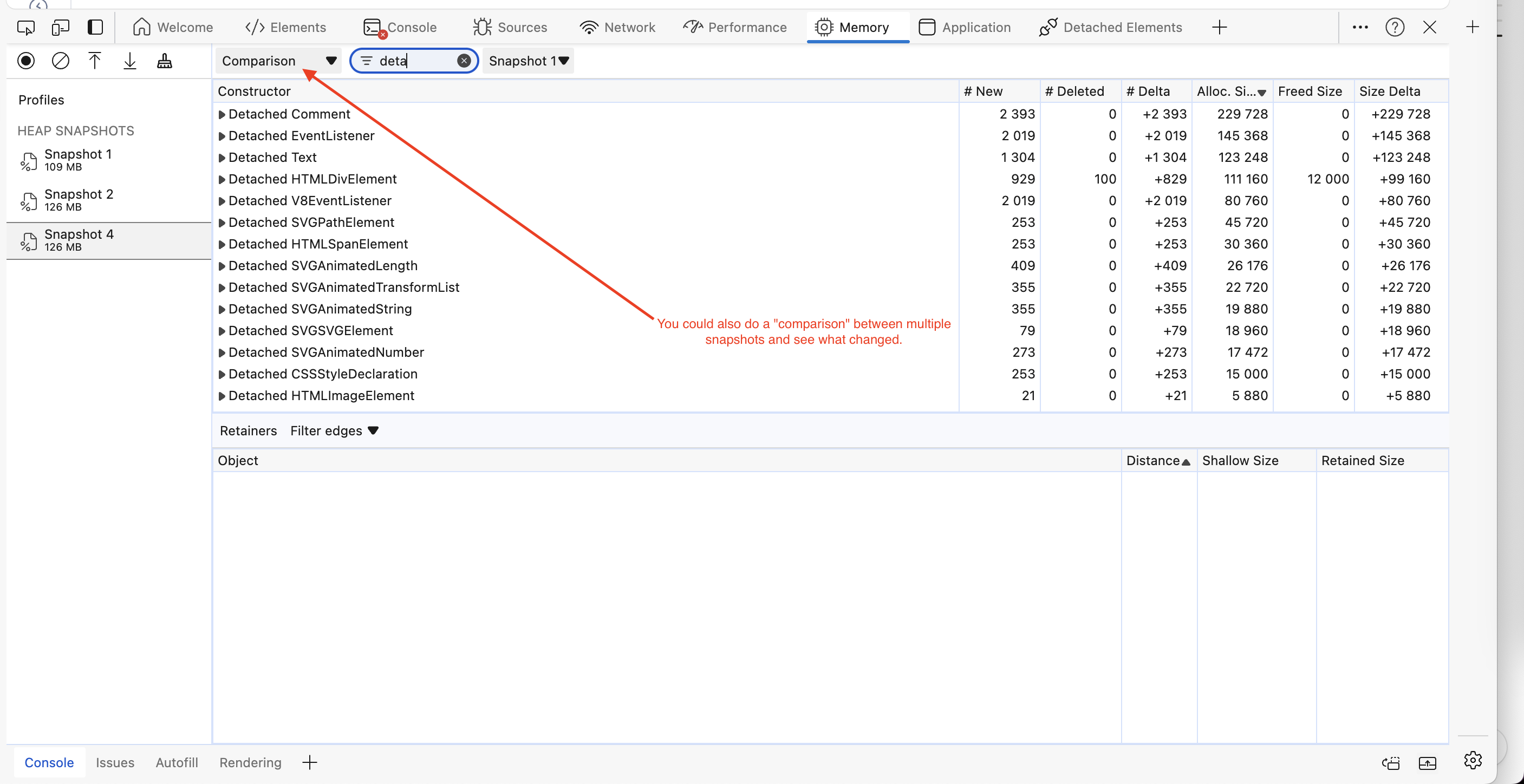This screenshot has height=784, width=1524.
Task: Activate the element inspection tool
Action: (x=25, y=27)
